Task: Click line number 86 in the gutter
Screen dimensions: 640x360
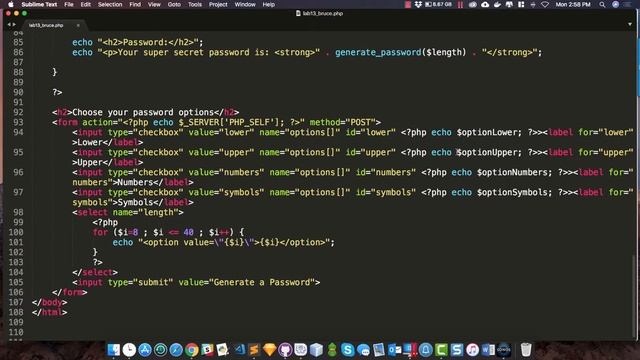Action: pos(18,52)
